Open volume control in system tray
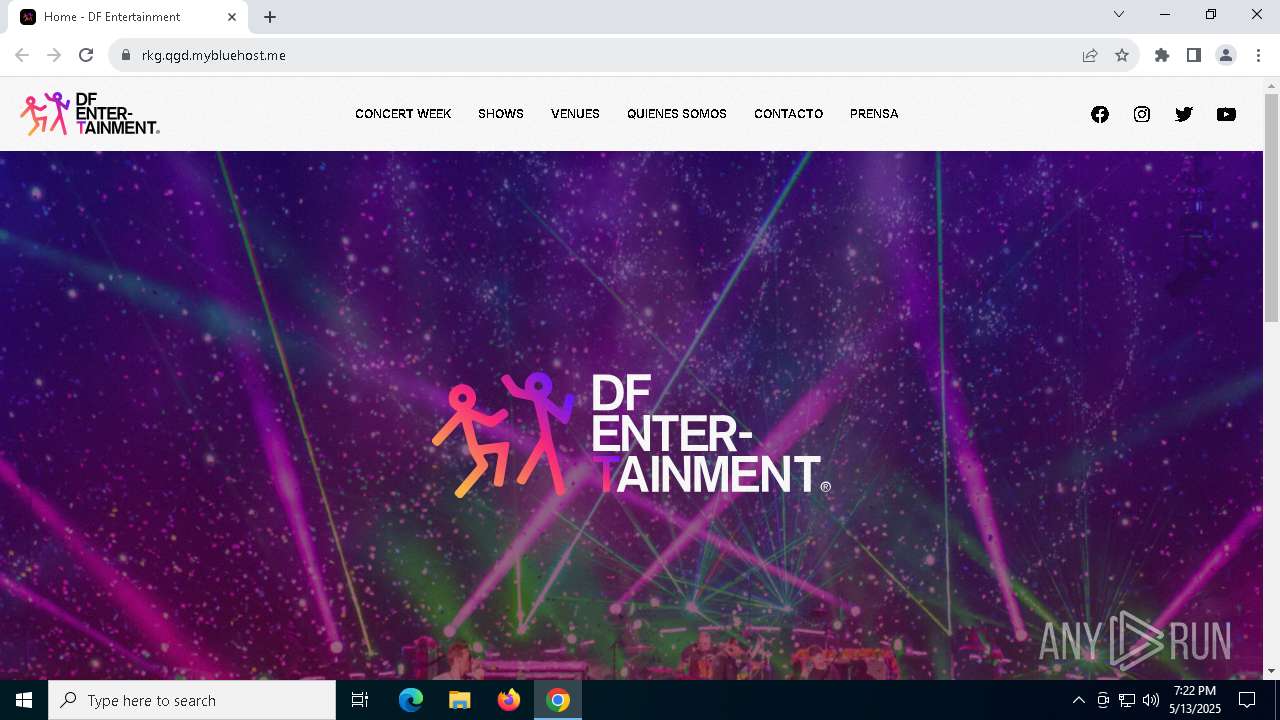The height and width of the screenshot is (720, 1280). [x=1151, y=700]
